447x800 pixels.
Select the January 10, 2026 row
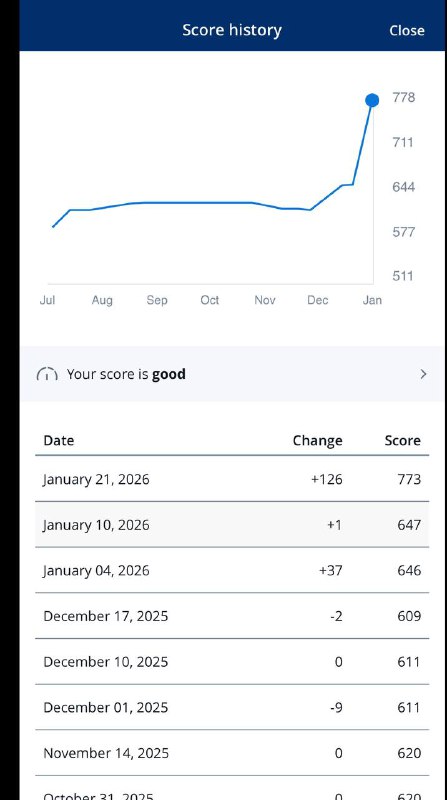(x=232, y=524)
